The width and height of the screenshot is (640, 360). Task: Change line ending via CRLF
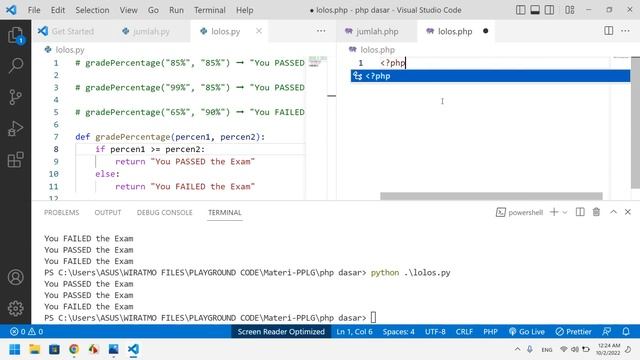coord(464,331)
